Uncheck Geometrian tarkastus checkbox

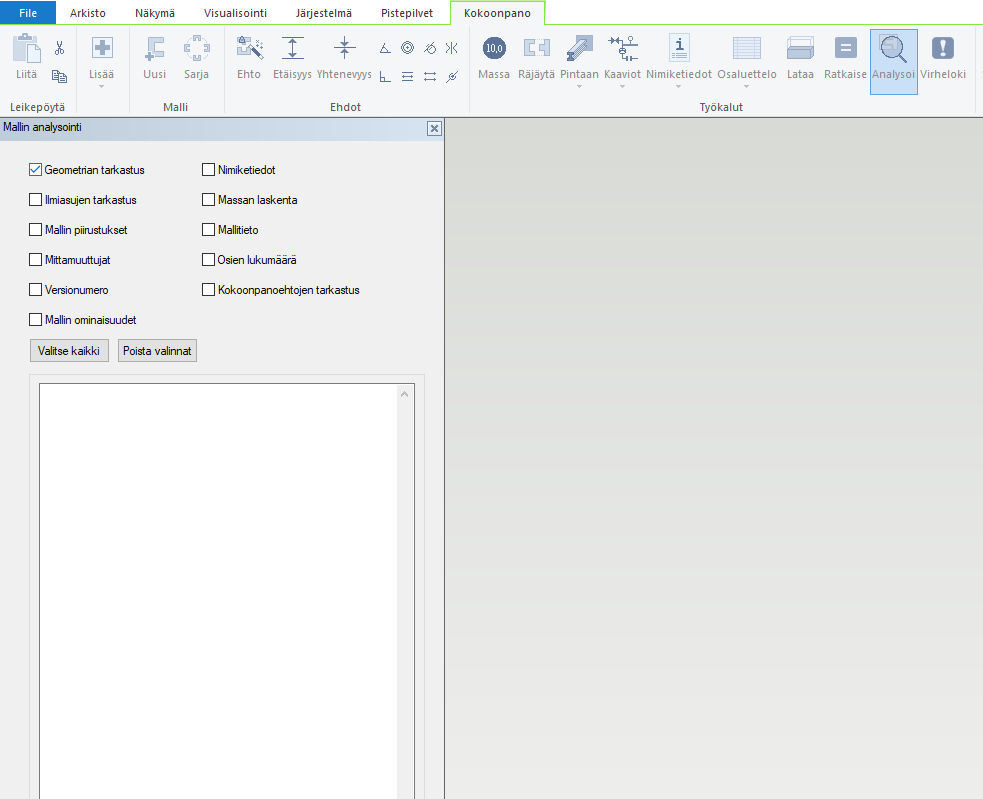pos(36,170)
